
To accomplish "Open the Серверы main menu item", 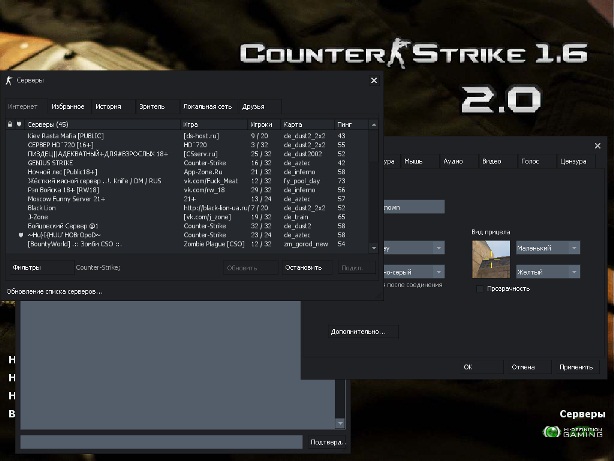I will tap(582, 414).
